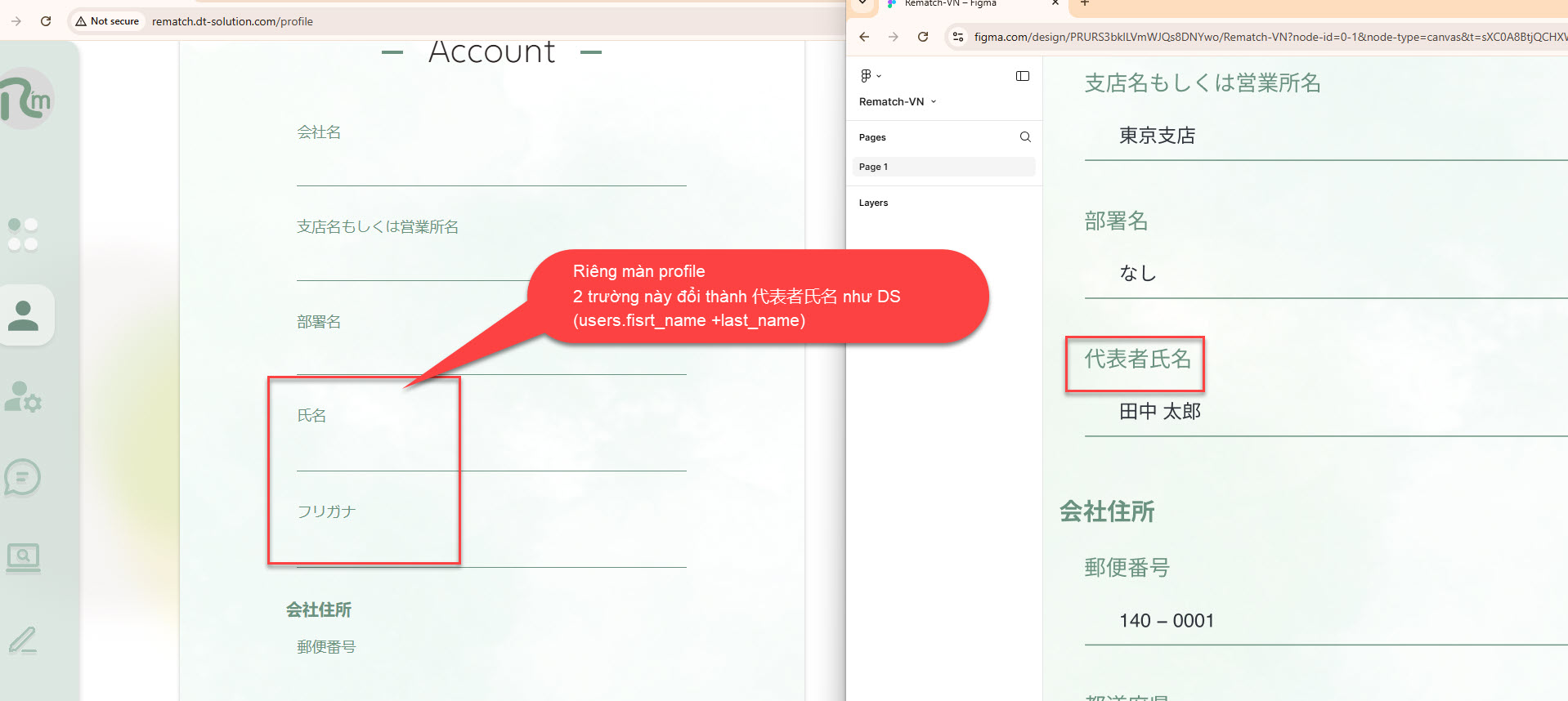Screen dimensions: 1568x701
Task: Click the Not secure site info badge
Action: 107,21
